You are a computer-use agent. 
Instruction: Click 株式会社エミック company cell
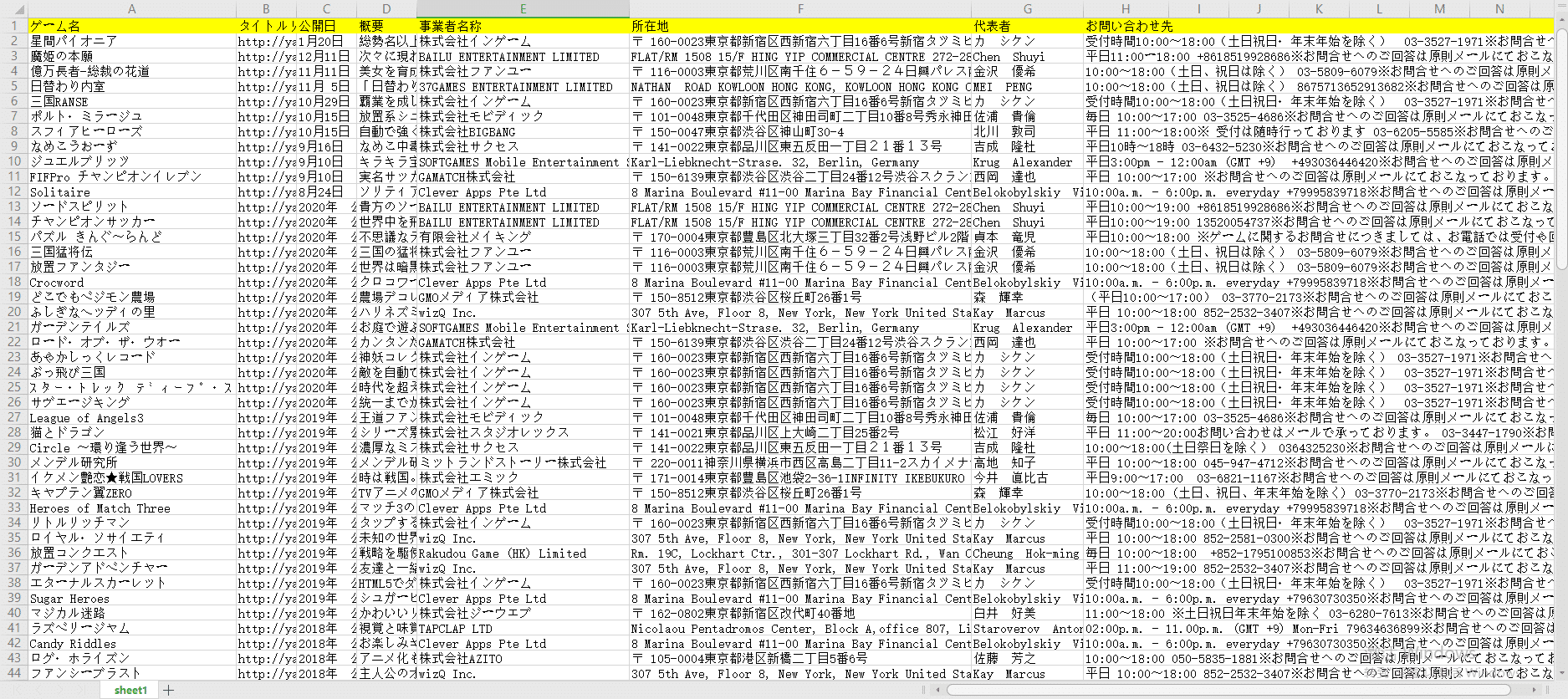[523, 477]
